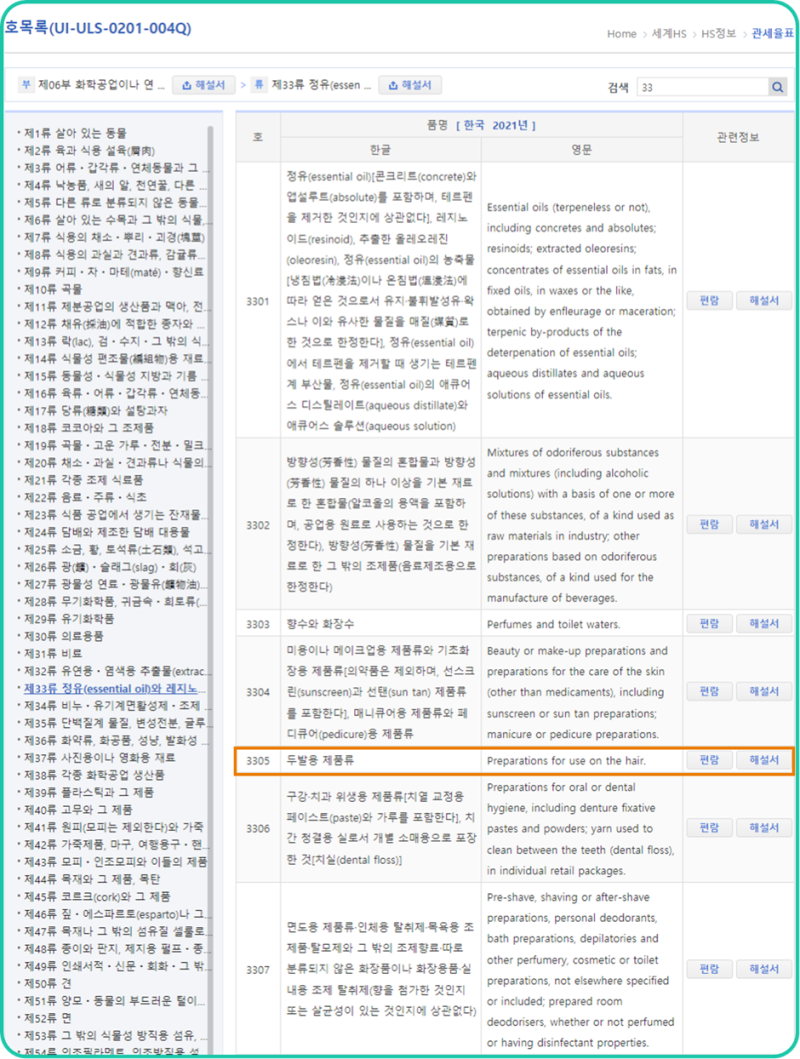Go to 세계HS breadcrumb

[x=668, y=34]
